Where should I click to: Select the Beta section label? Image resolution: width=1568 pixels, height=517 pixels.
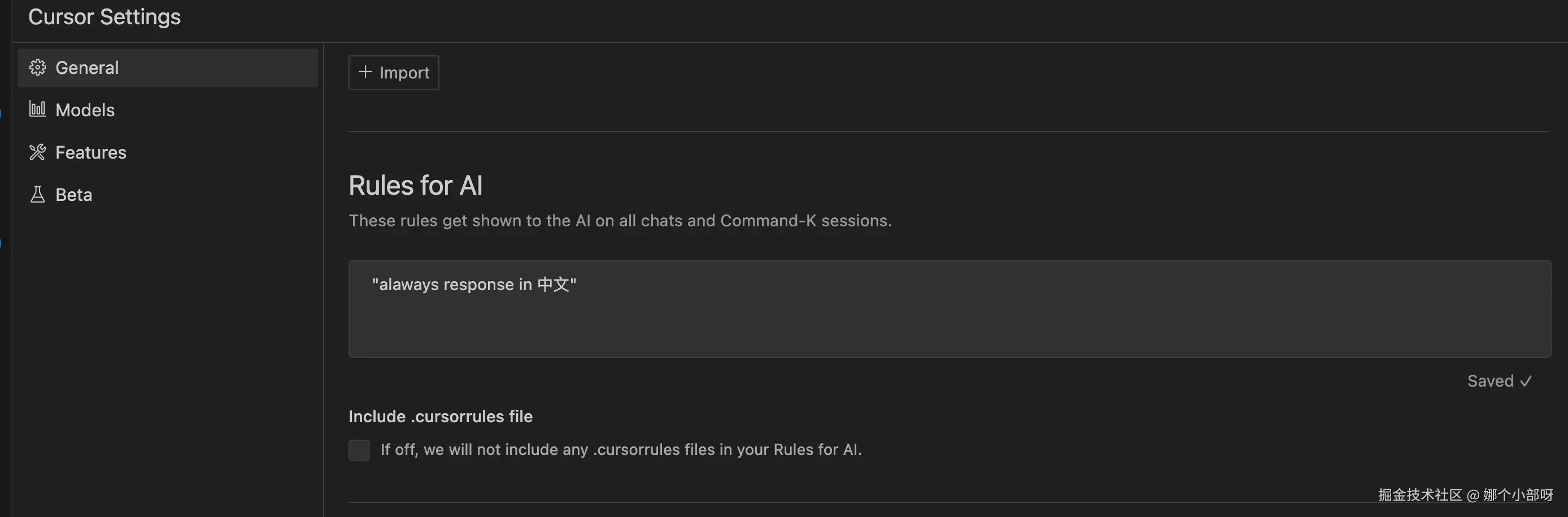coord(73,195)
